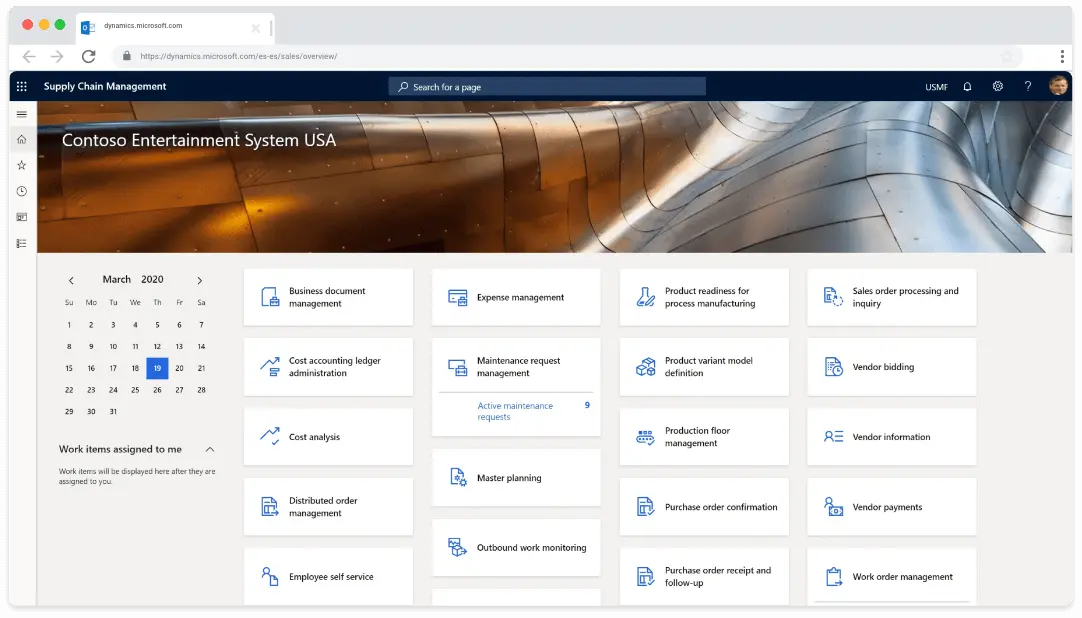The image size is (1082, 618).
Task: Open notifications bell icon
Action: coord(967,87)
